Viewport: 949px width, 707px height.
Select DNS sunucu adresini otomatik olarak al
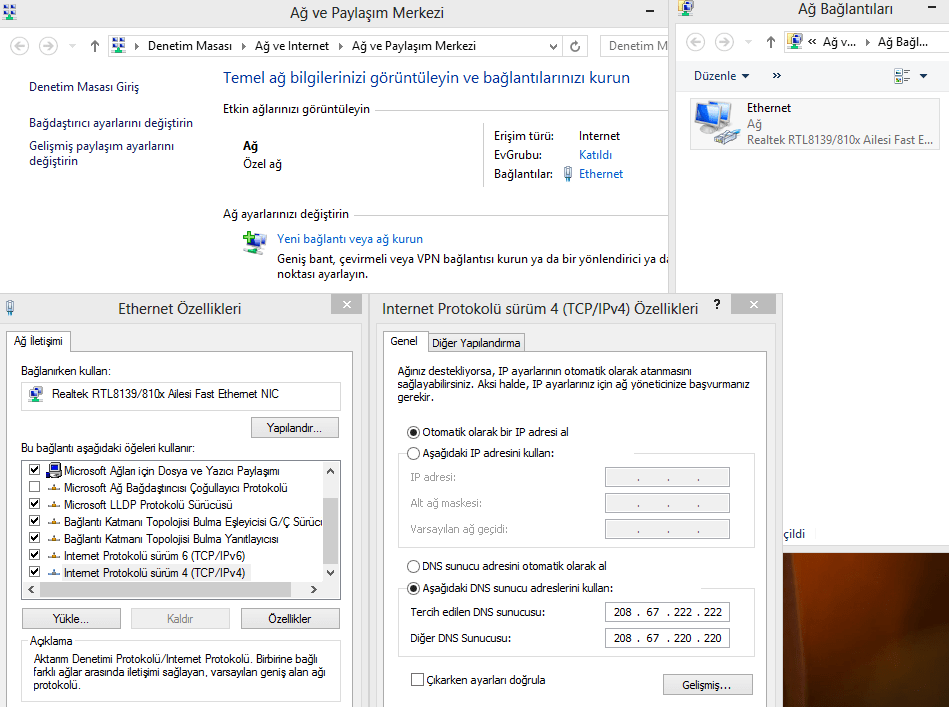pos(413,567)
